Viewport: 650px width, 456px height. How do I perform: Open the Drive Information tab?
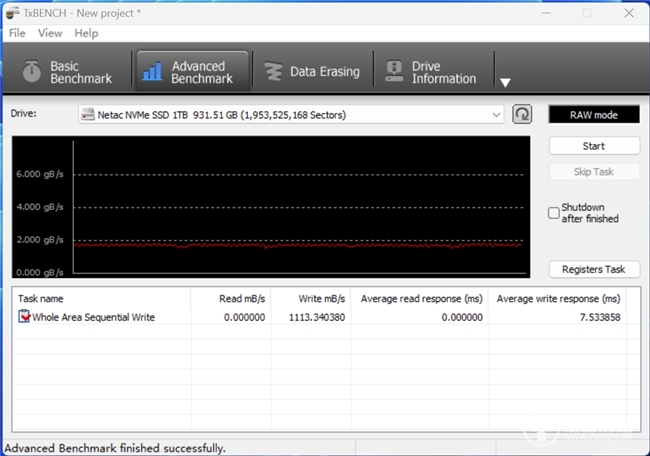pyautogui.click(x=433, y=72)
